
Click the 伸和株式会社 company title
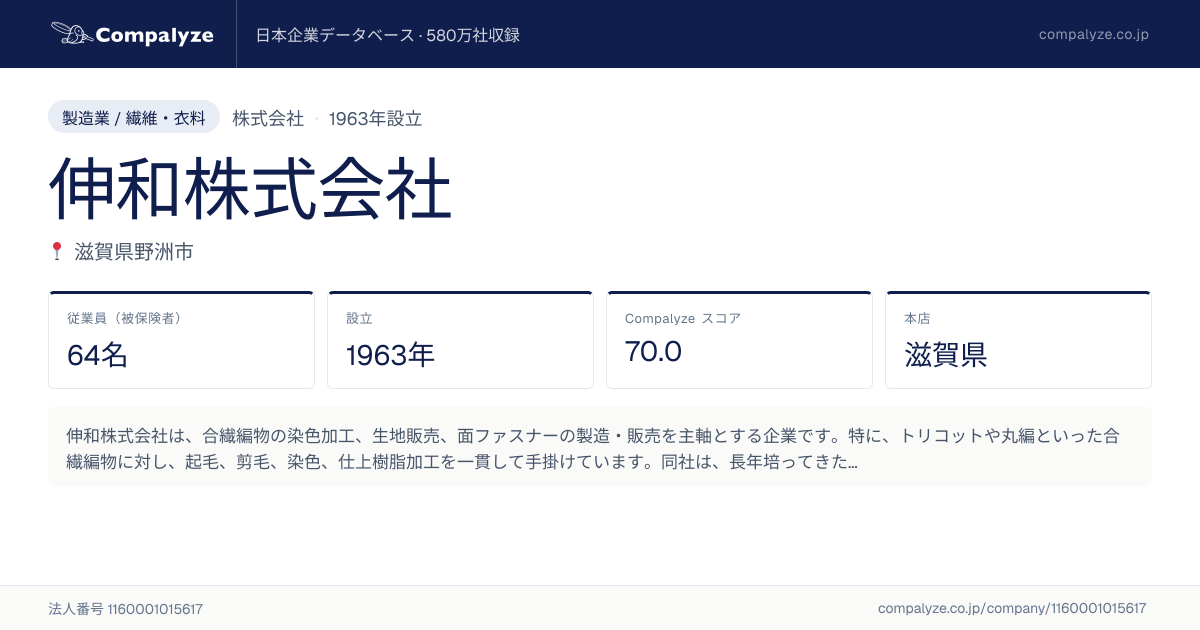(250, 187)
